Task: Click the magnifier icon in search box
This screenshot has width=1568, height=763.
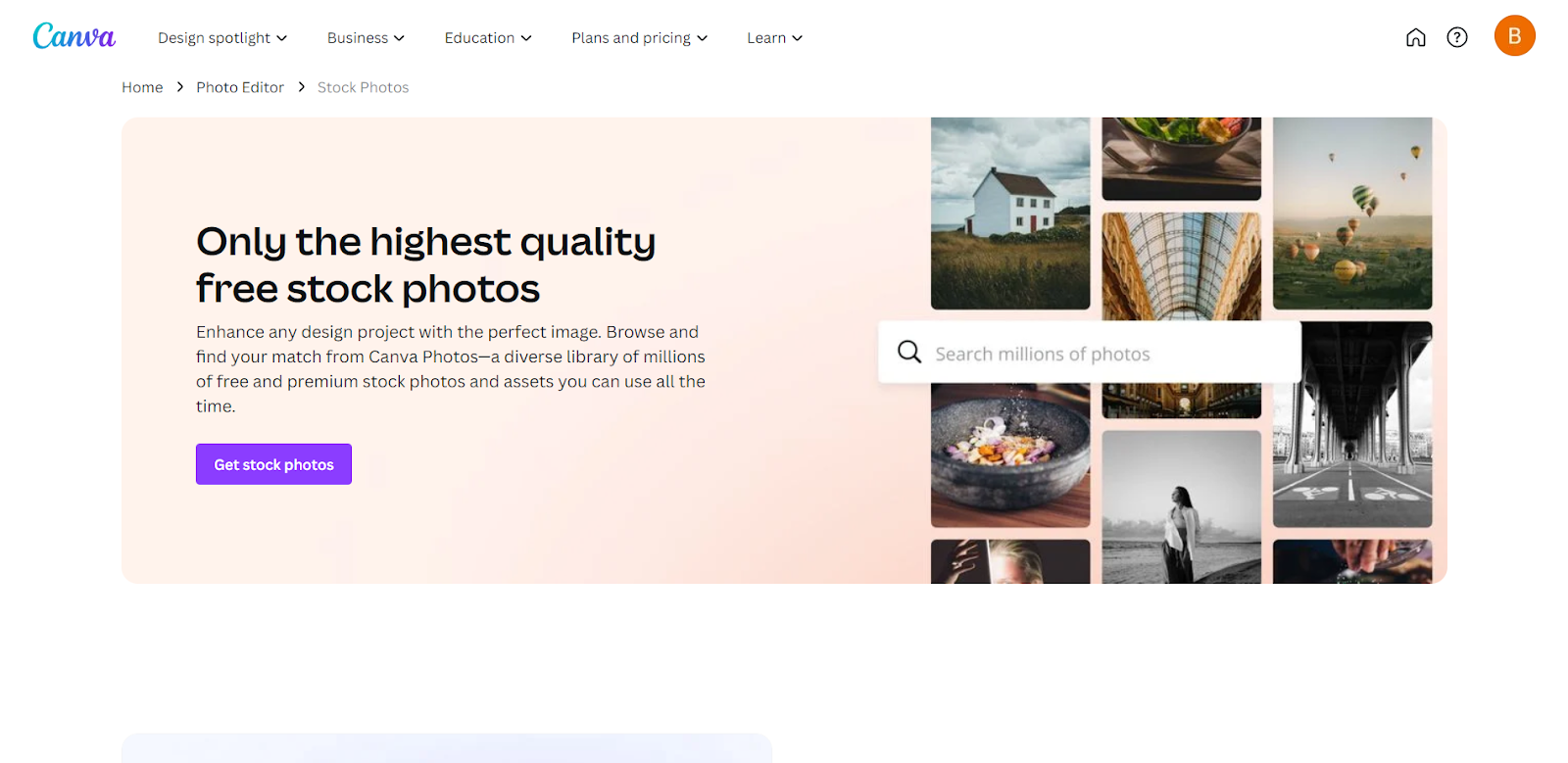Action: pos(909,352)
